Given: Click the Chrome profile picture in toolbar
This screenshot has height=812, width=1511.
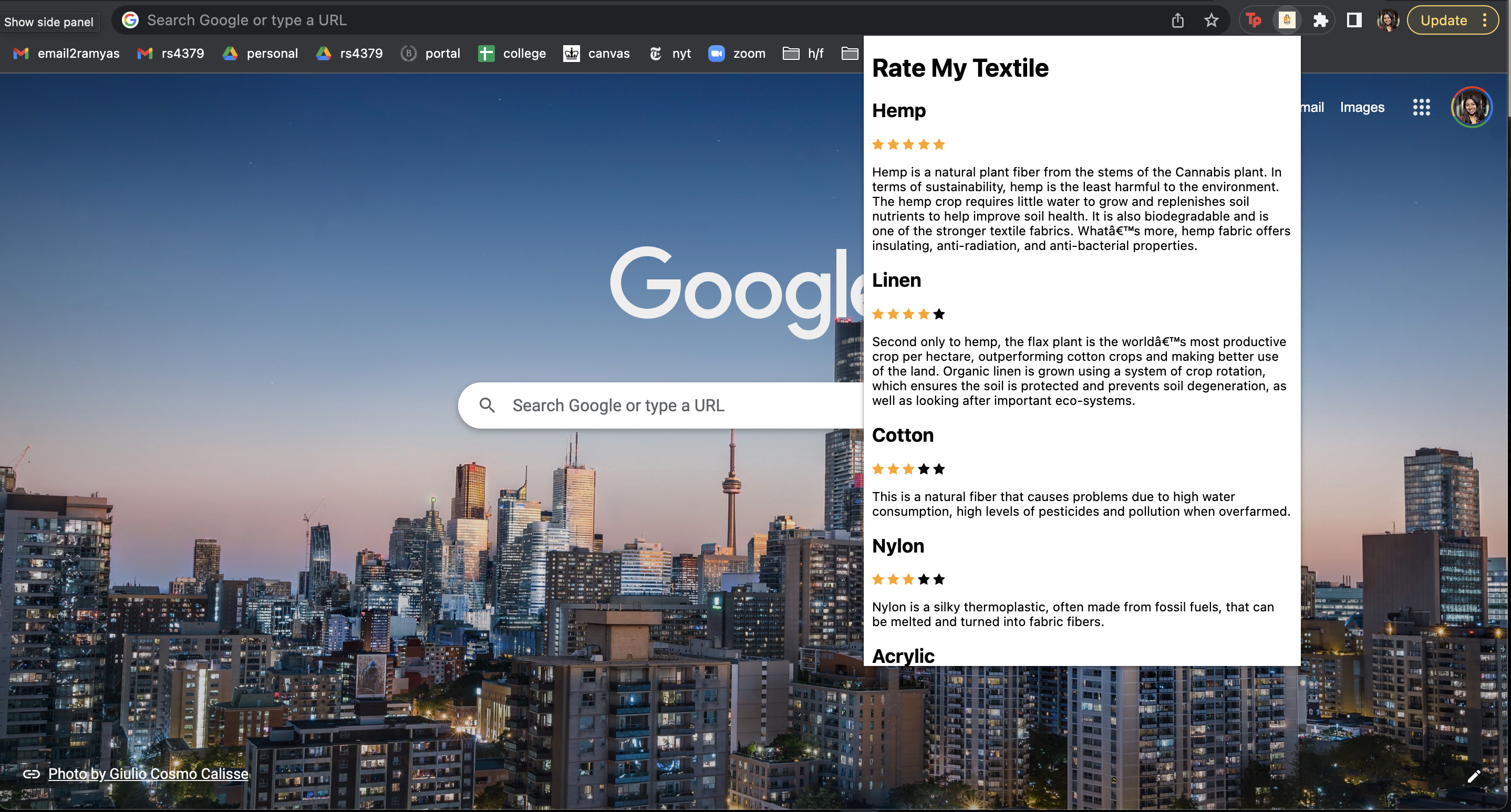Looking at the screenshot, I should 1387,20.
